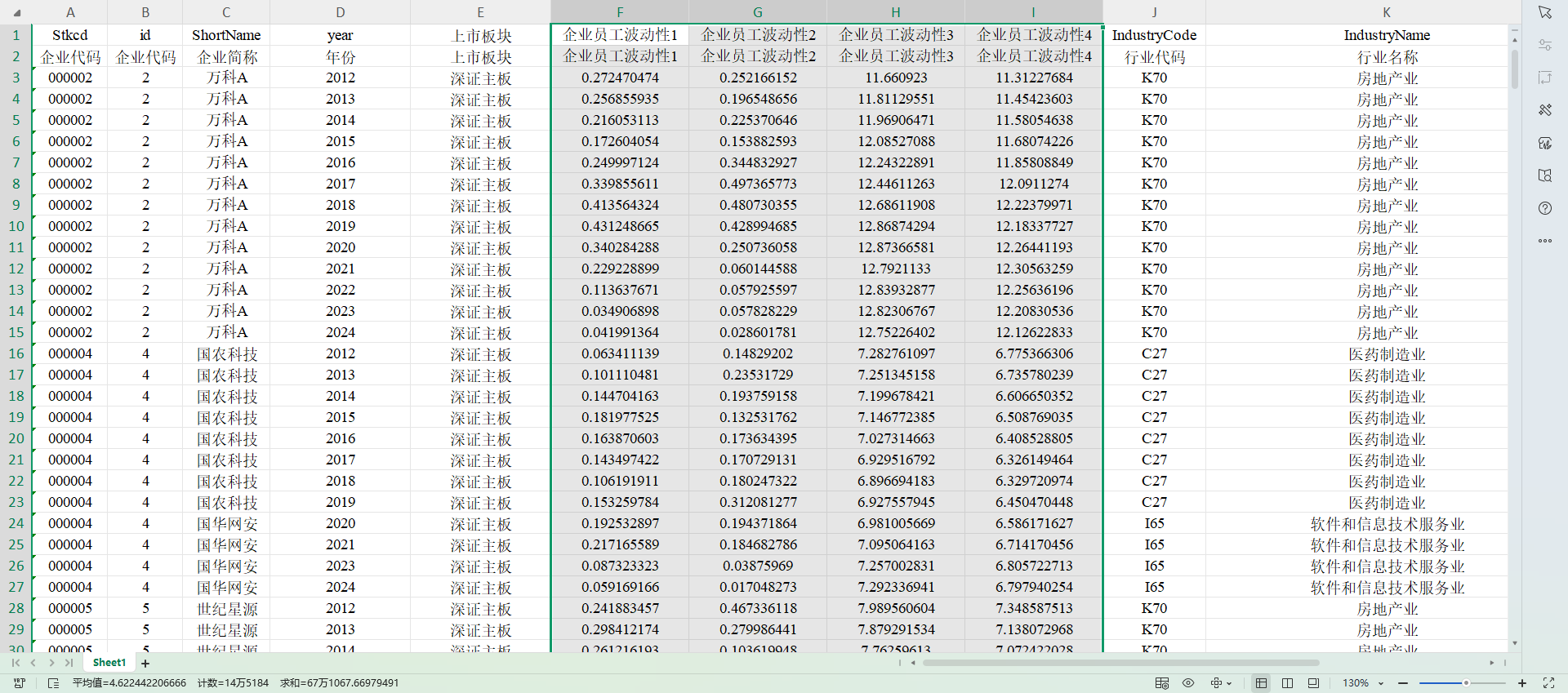This screenshot has width=1568, height=693.
Task: Click the 'Stkcd' cell in row 1
Action: (70, 35)
